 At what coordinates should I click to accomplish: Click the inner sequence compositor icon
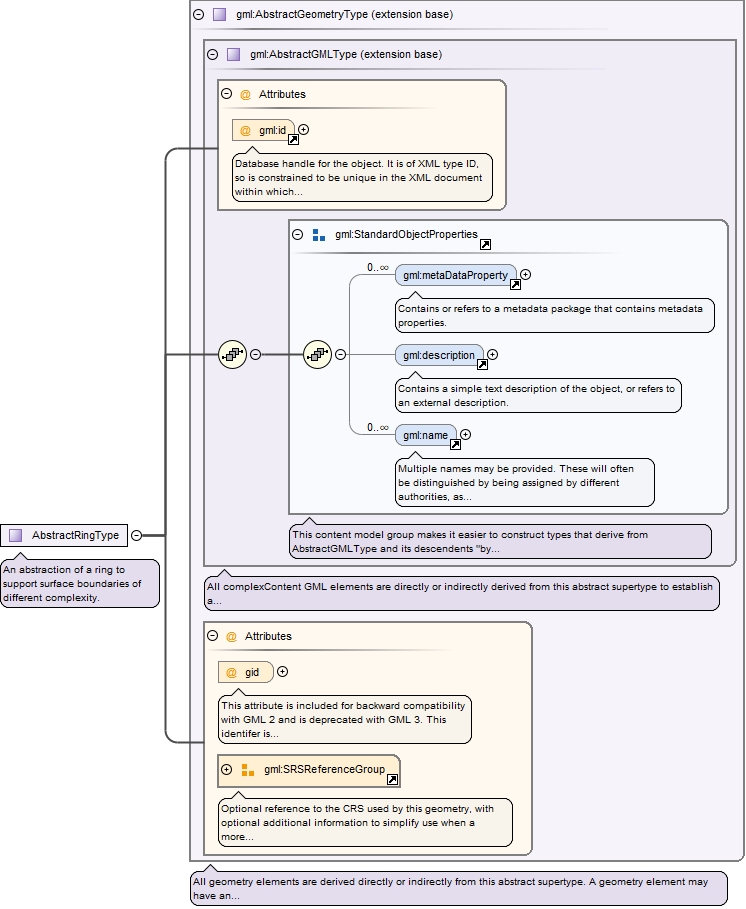point(317,354)
